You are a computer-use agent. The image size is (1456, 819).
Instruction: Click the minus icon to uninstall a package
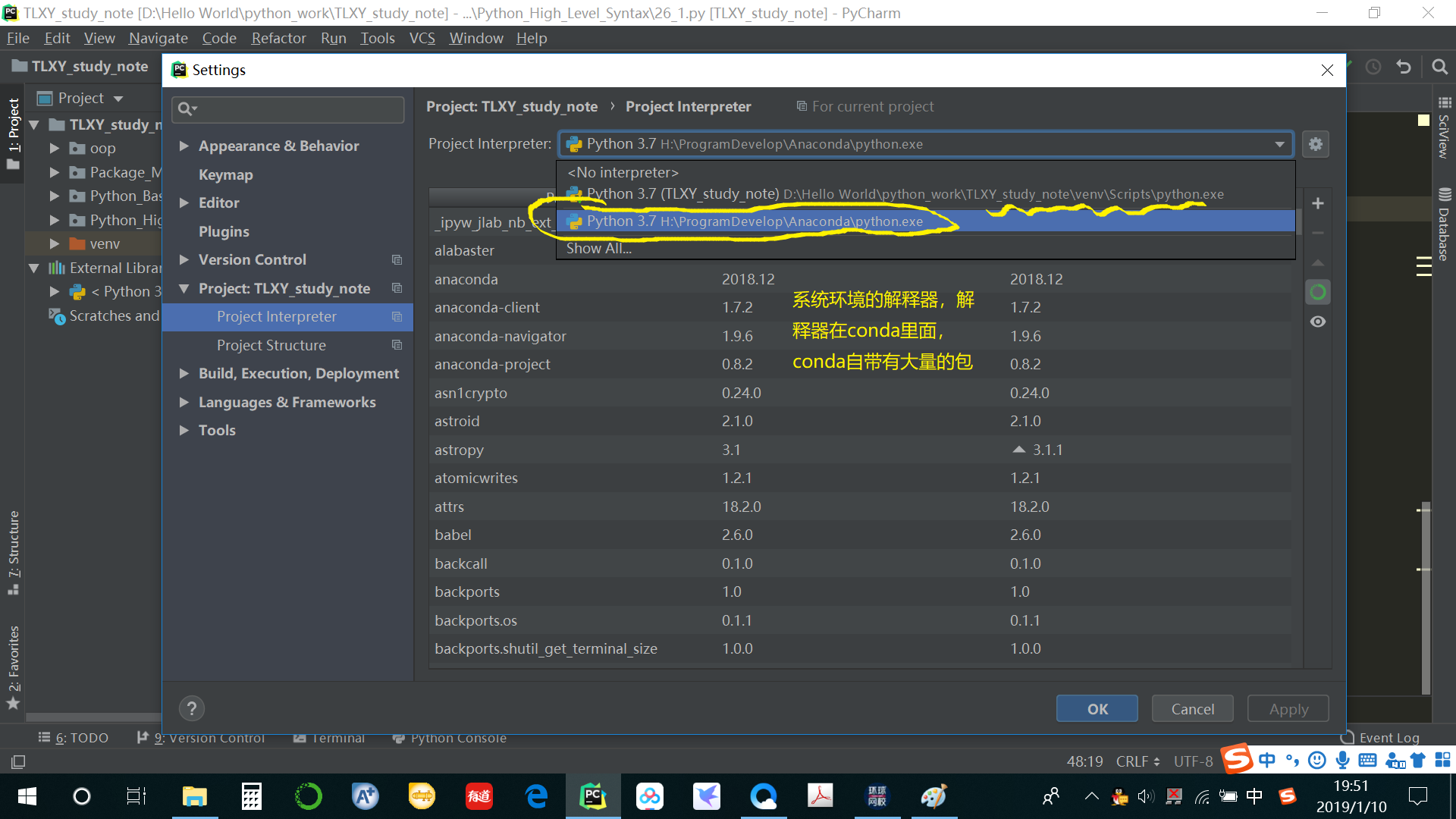coord(1318,232)
